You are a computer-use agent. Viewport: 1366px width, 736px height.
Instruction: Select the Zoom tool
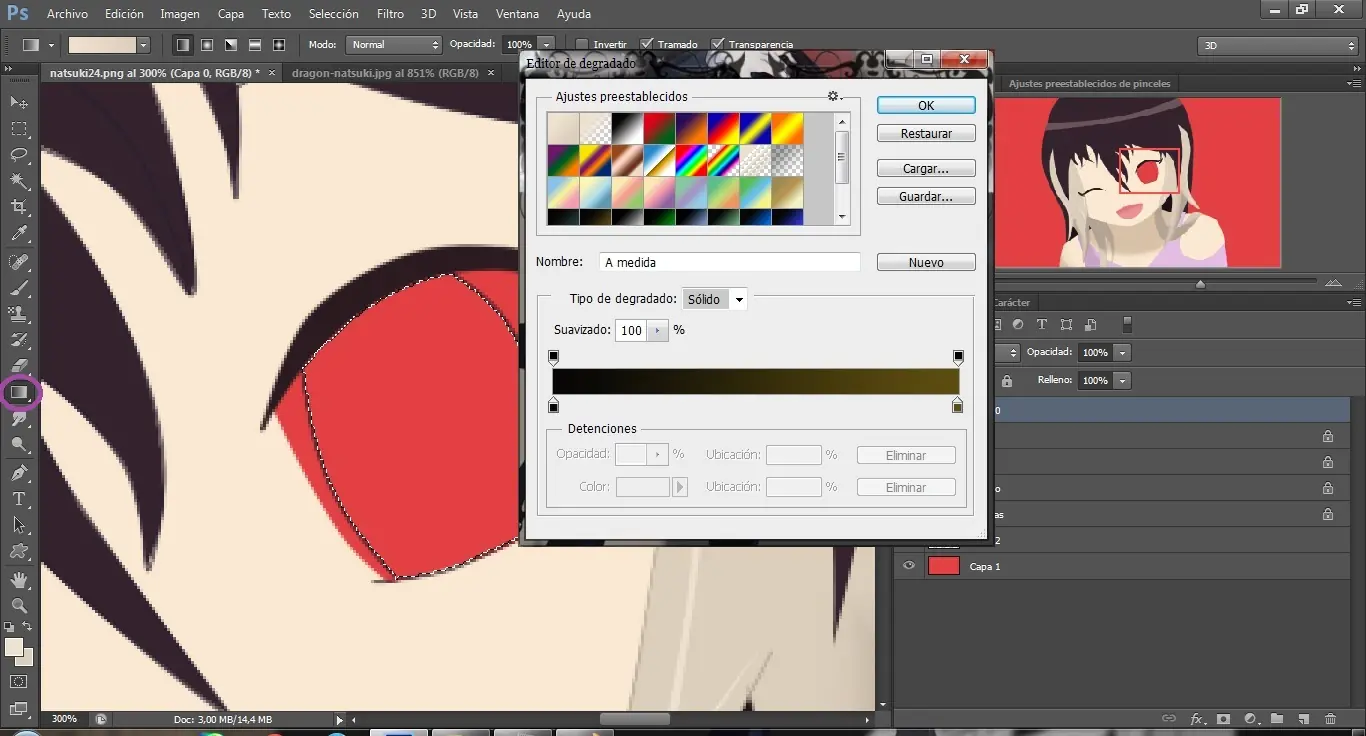click(19, 606)
